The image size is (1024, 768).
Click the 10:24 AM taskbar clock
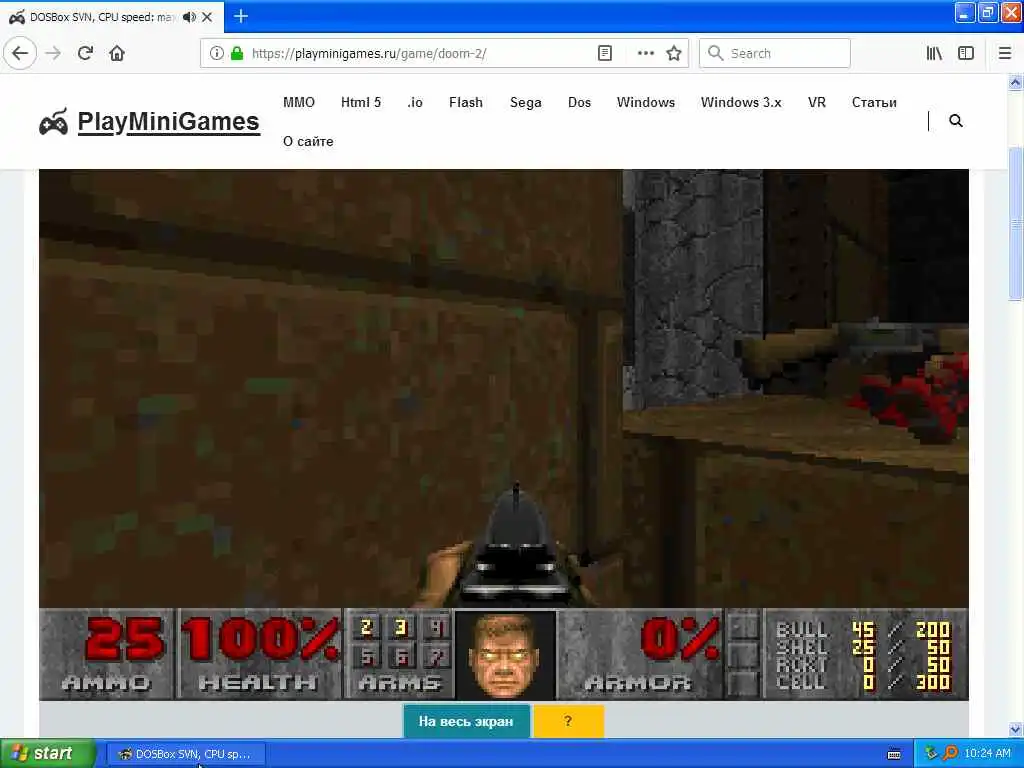[987, 753]
